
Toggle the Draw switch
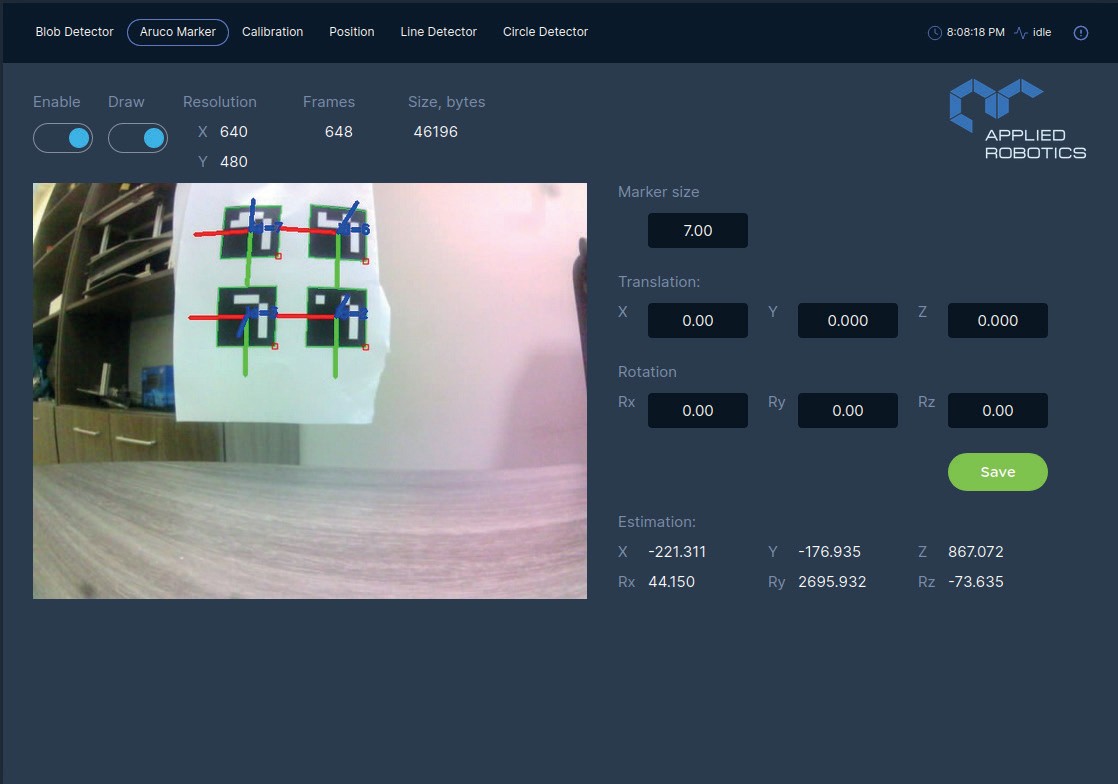pos(138,138)
